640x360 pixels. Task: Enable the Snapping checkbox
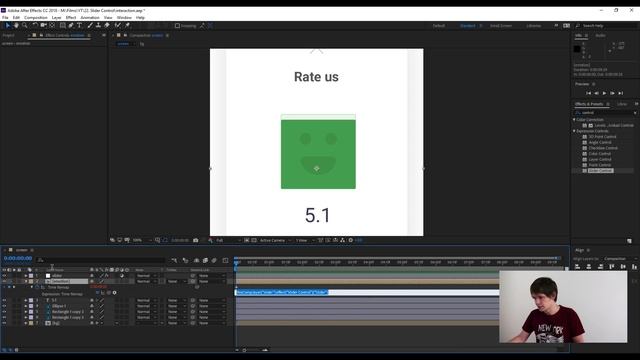click(x=178, y=26)
